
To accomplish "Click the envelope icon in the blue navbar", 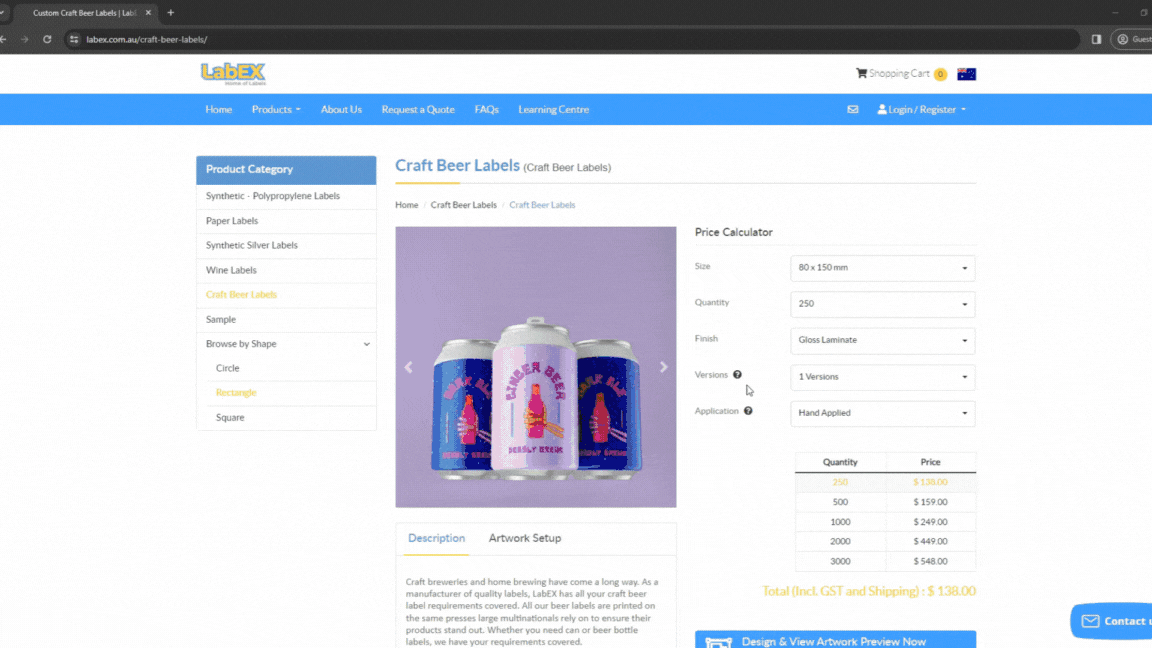I will (x=852, y=109).
